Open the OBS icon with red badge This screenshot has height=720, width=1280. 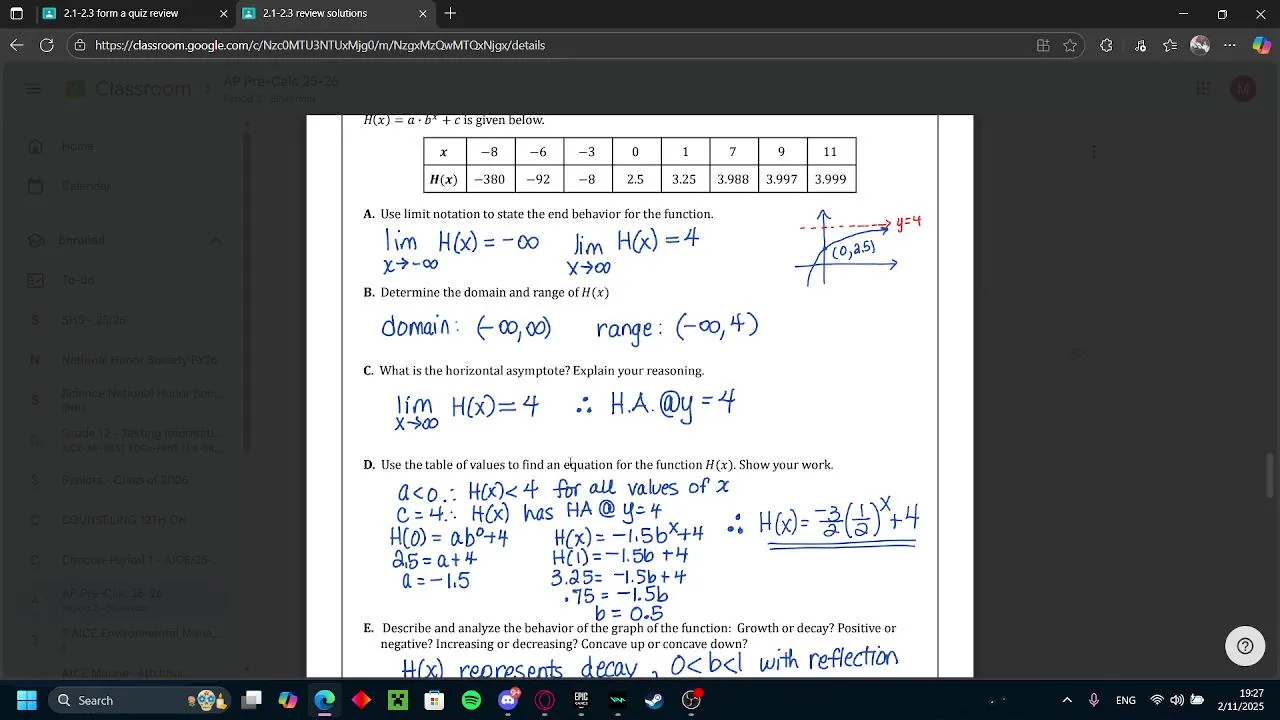click(x=691, y=700)
